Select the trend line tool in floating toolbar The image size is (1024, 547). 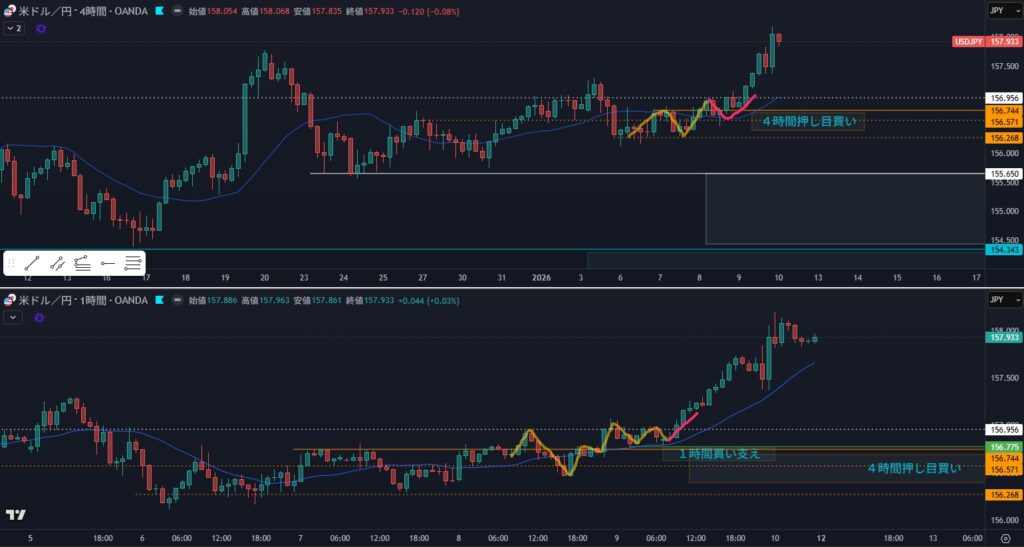[x=32, y=264]
